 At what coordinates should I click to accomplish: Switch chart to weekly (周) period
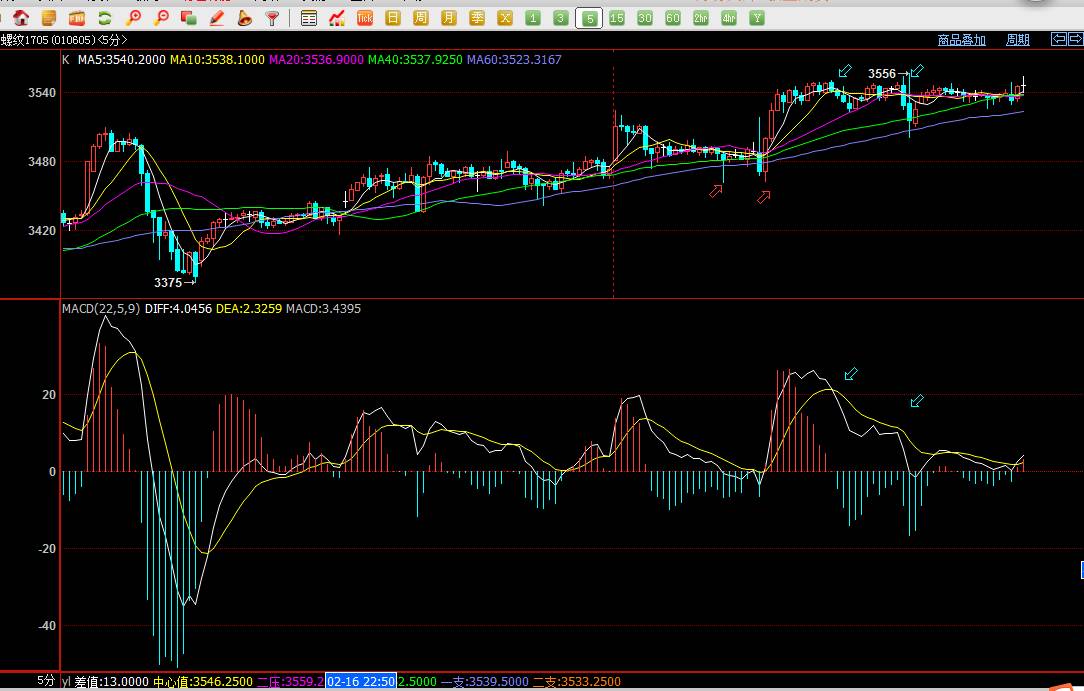tap(421, 18)
